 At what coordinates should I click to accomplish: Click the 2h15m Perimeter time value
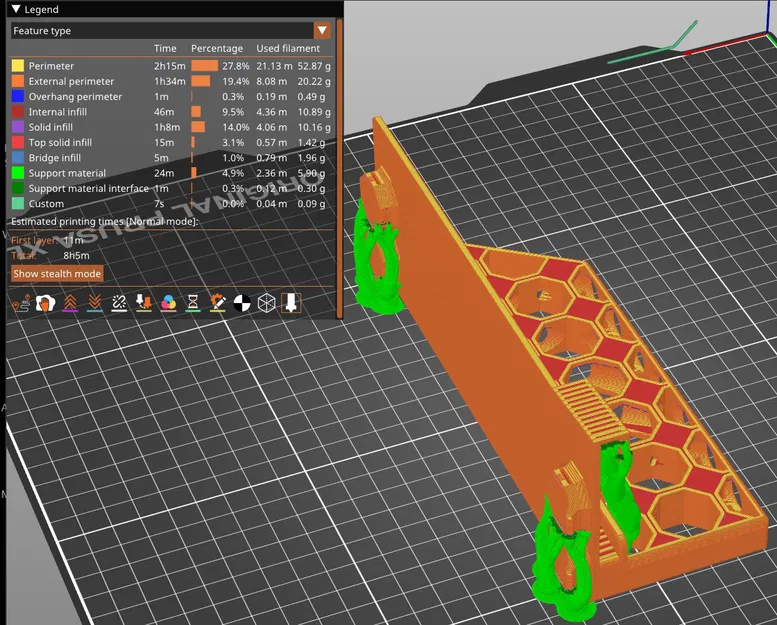point(169,66)
